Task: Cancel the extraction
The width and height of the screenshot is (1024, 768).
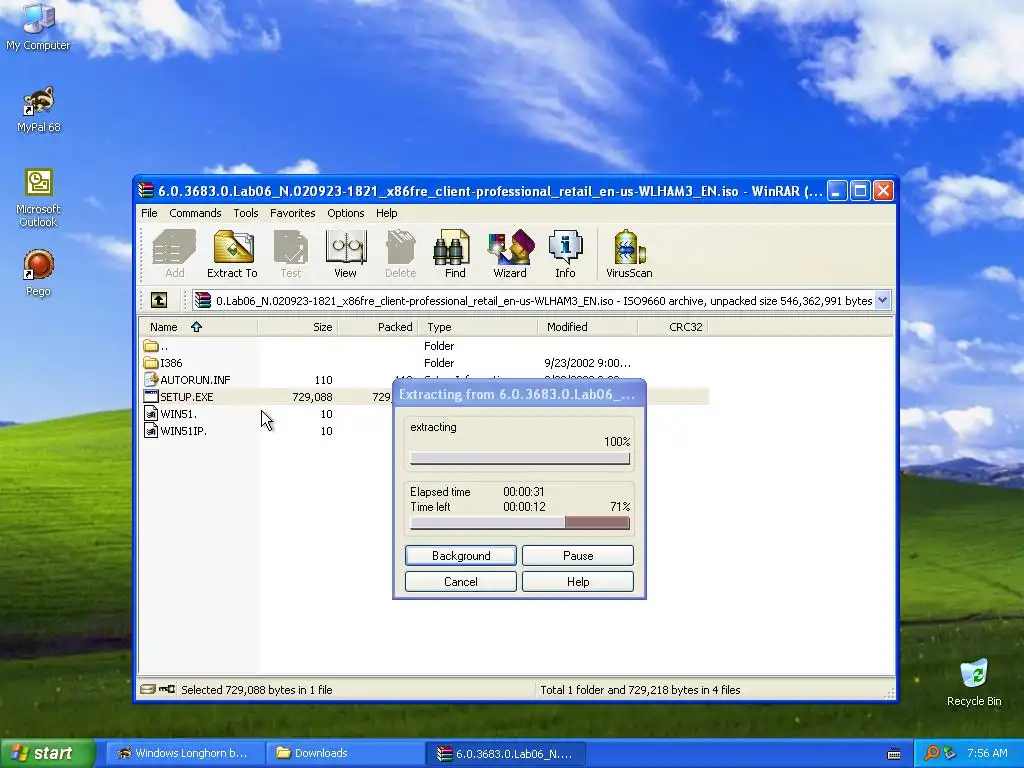Action: coord(461,582)
